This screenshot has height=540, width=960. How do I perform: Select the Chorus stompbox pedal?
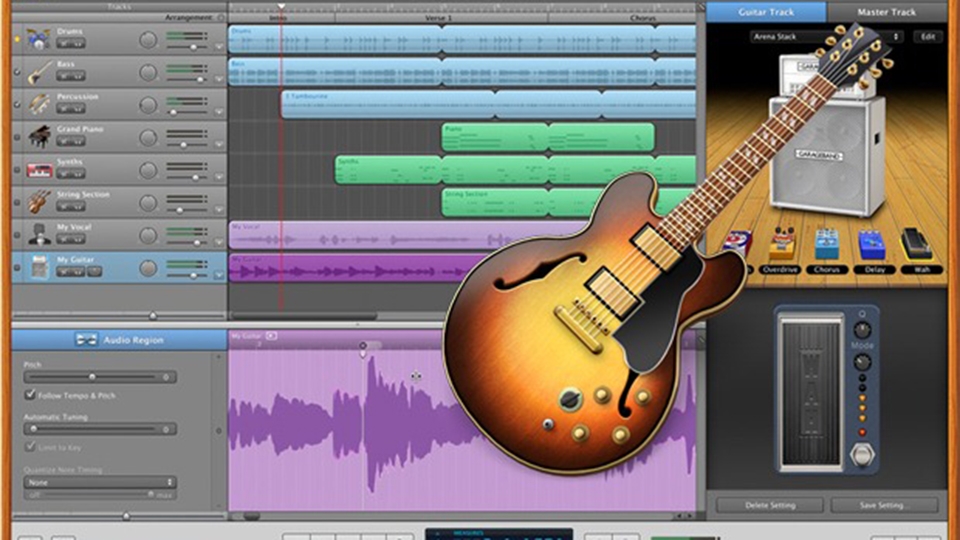point(827,245)
